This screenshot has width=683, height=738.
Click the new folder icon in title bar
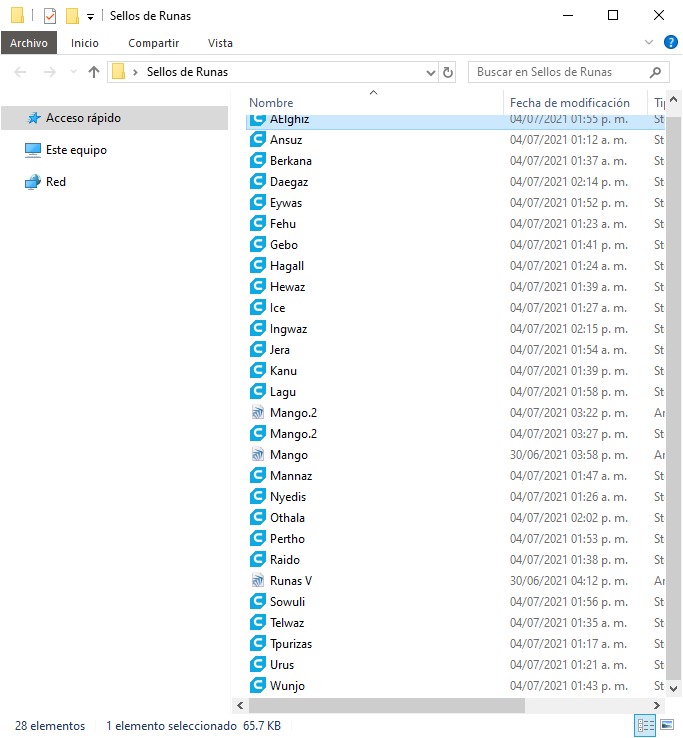[x=72, y=16]
